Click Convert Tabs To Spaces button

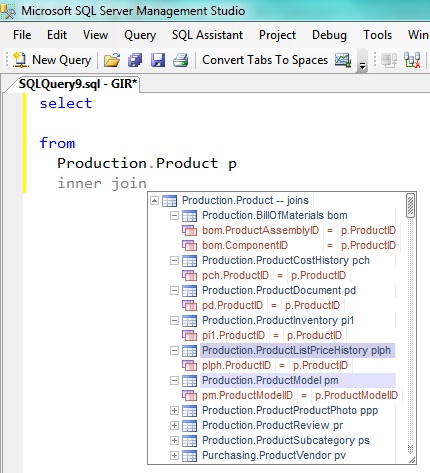(265, 60)
